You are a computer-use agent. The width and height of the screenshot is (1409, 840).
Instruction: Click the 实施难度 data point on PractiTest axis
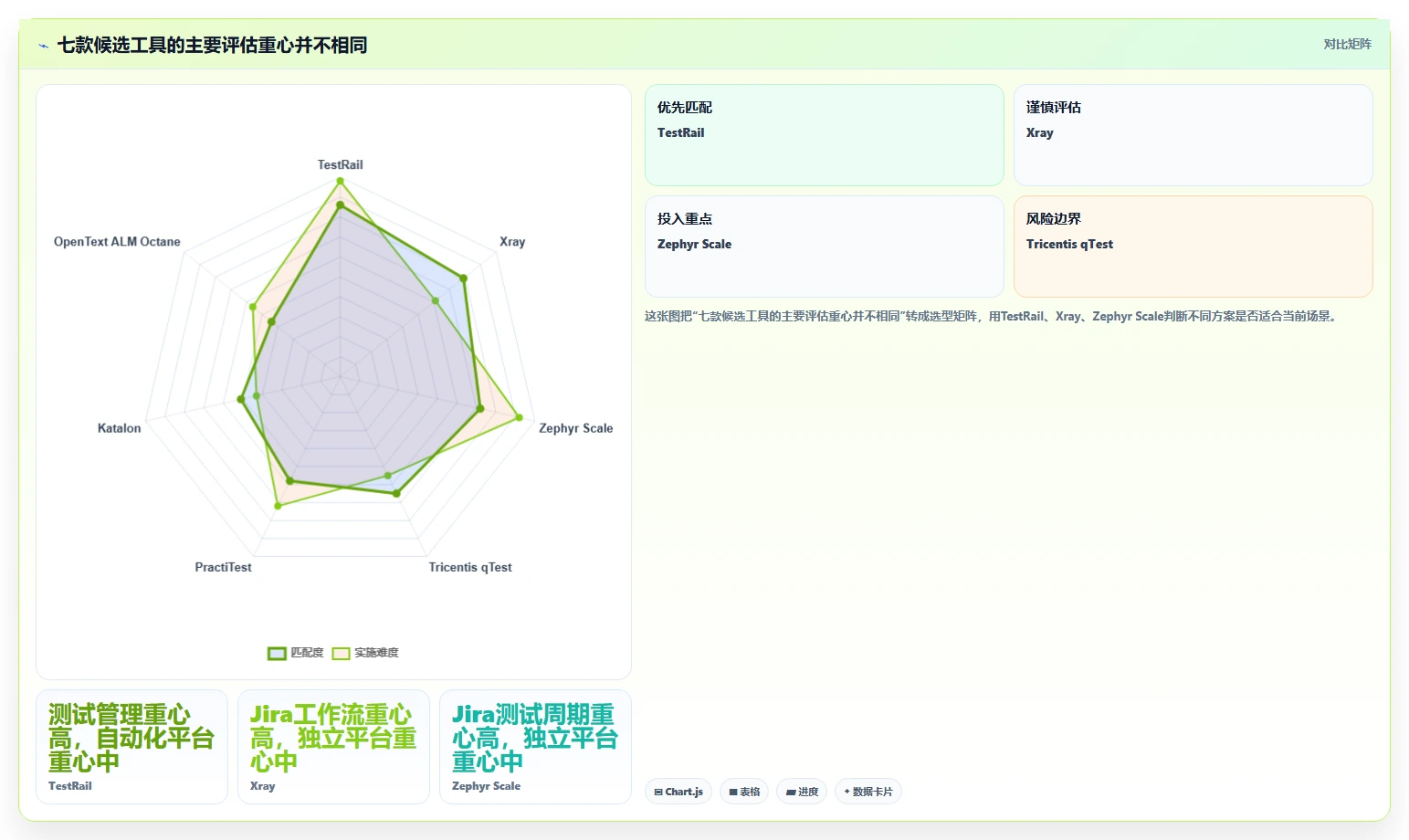[278, 505]
